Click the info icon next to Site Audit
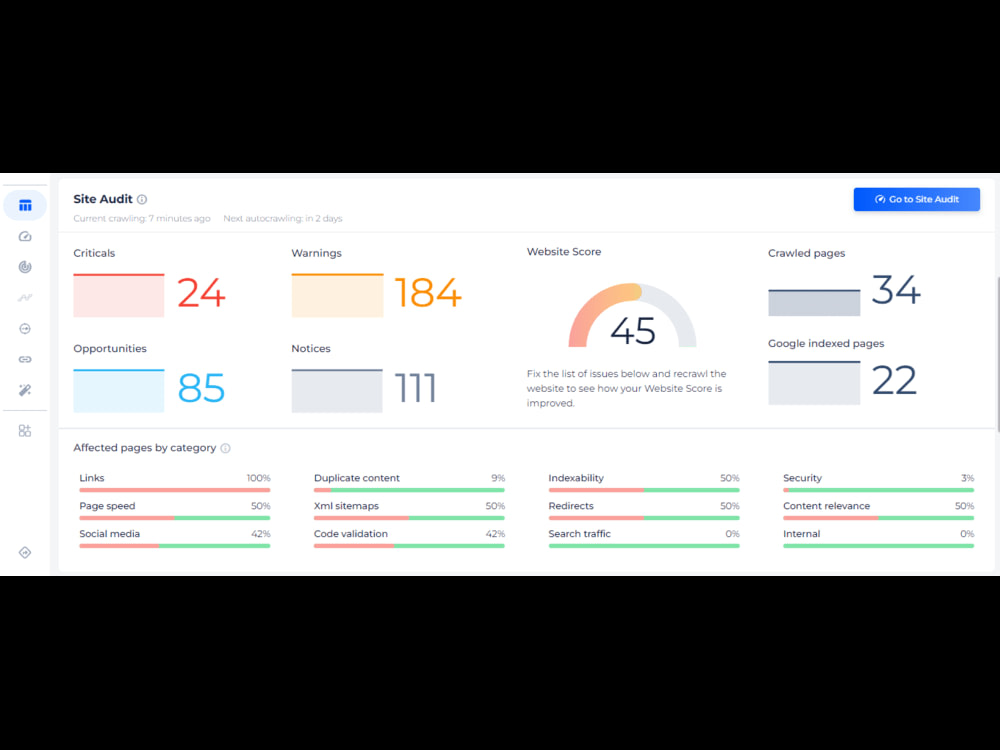The height and width of the screenshot is (750, 1000). click(x=142, y=200)
